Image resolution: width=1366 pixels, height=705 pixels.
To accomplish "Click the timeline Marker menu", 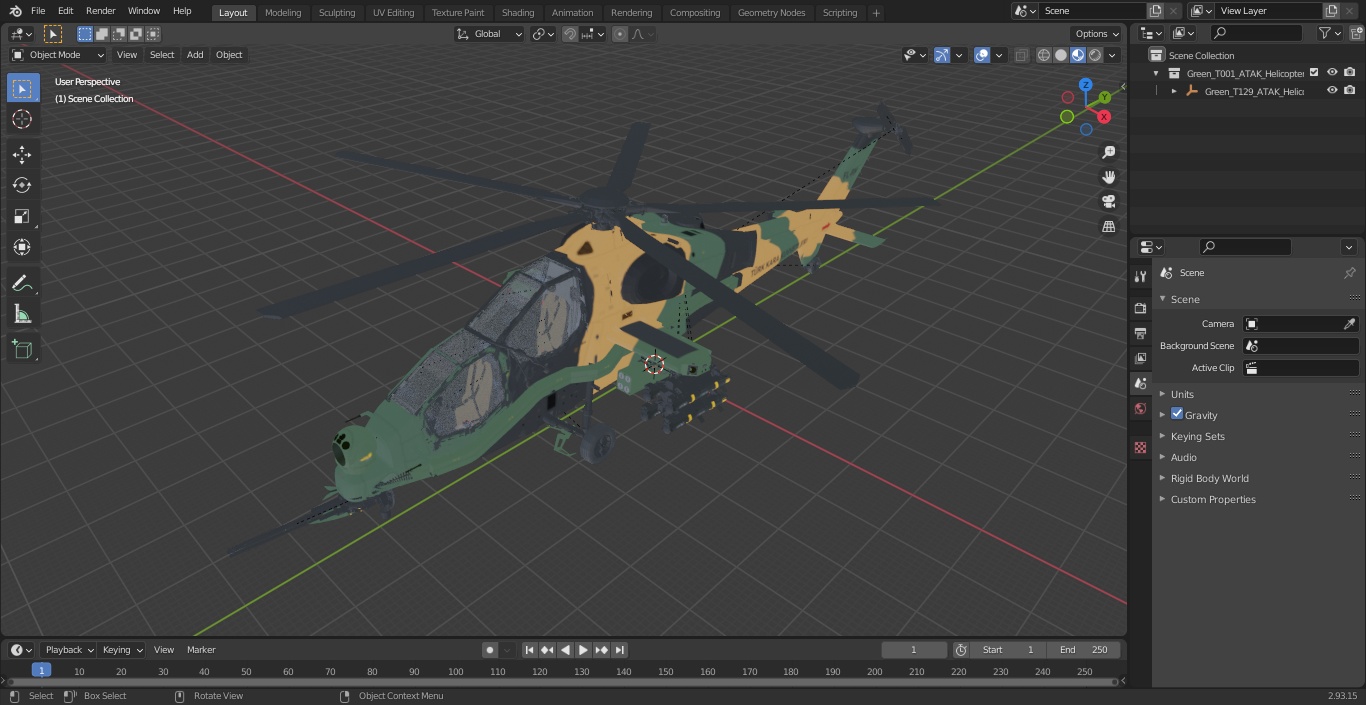I will pos(201,650).
